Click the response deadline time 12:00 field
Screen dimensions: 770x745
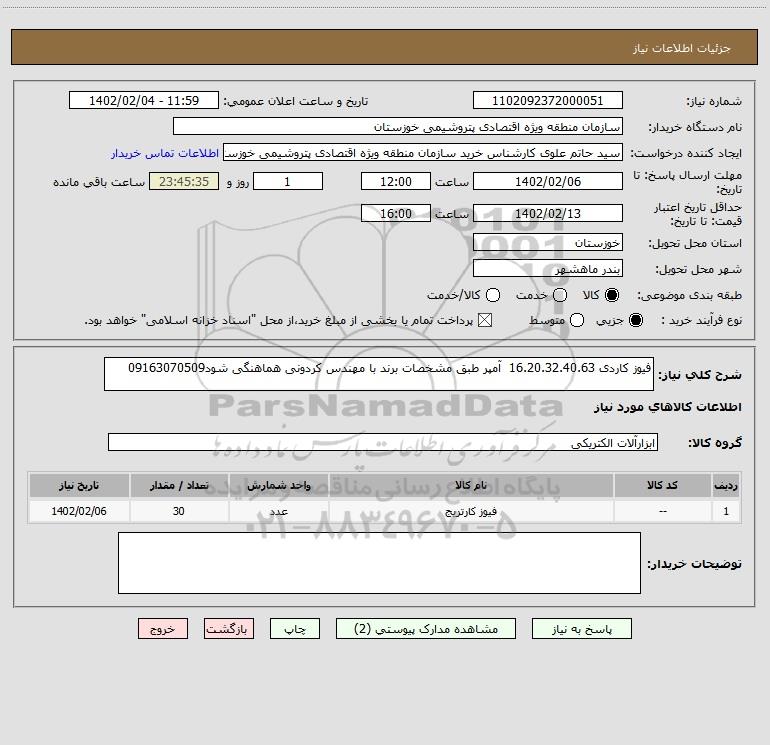(x=396, y=181)
